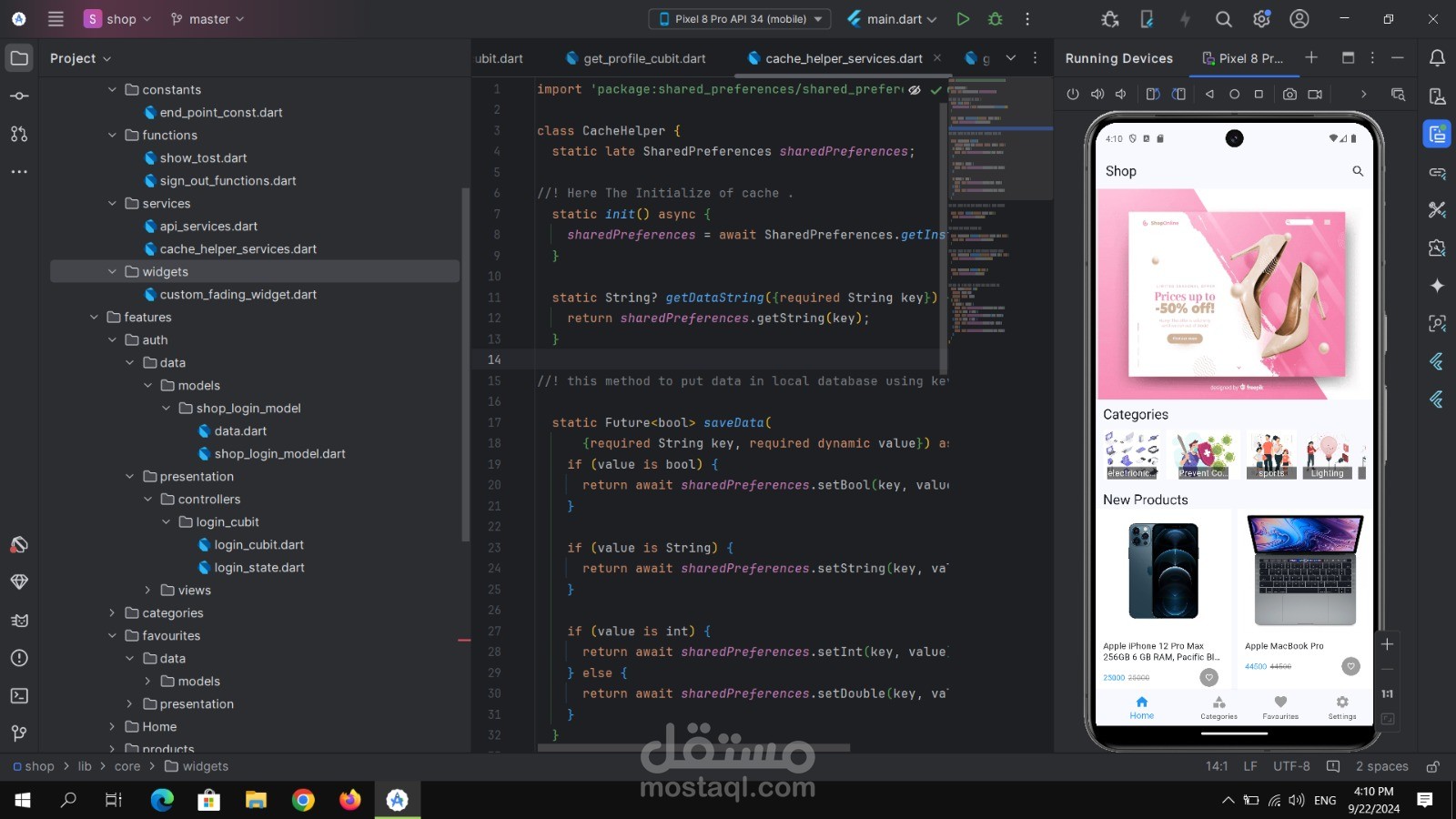Tap the sports category thumbnail

pos(1271,455)
